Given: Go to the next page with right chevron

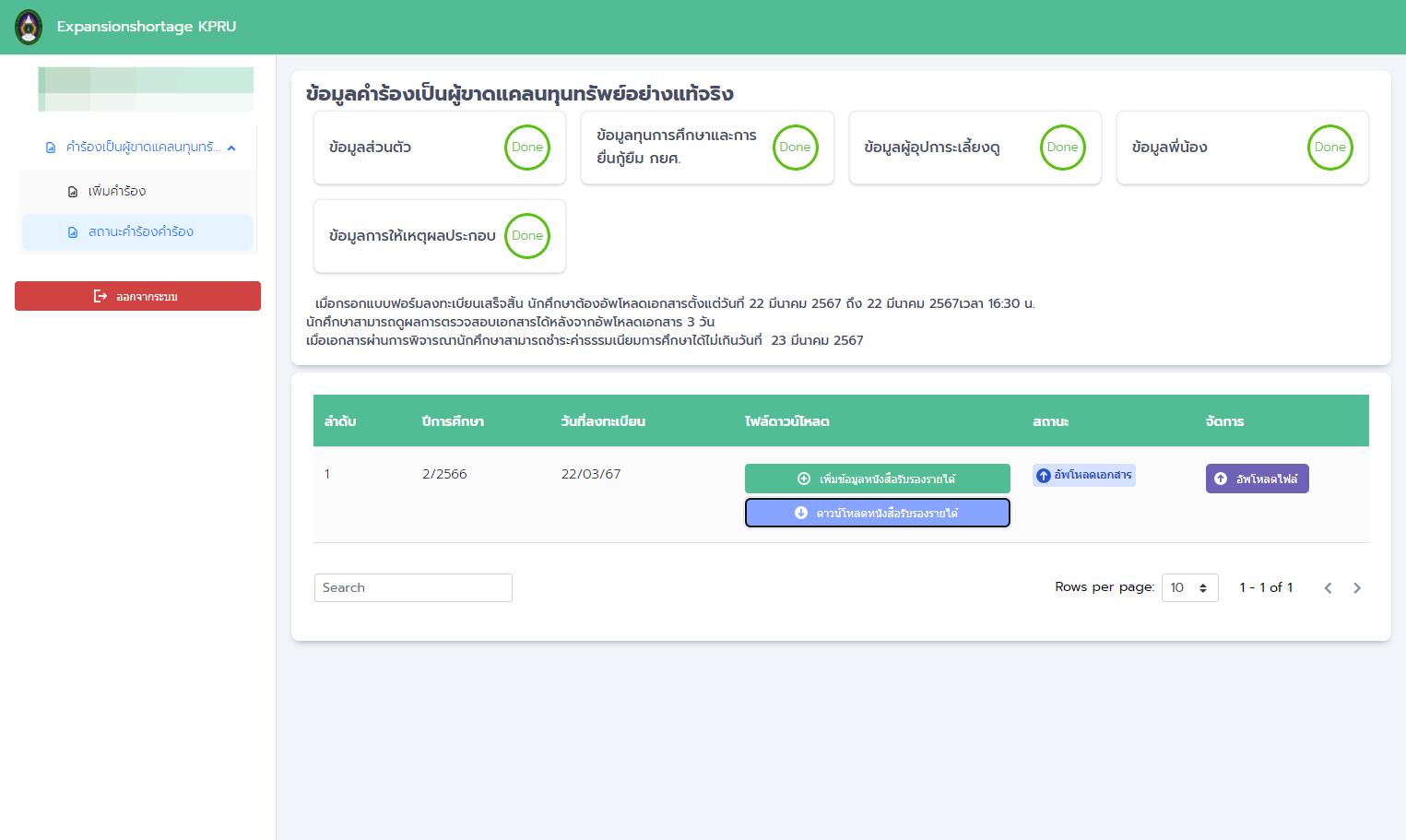Looking at the screenshot, I should tap(1357, 588).
